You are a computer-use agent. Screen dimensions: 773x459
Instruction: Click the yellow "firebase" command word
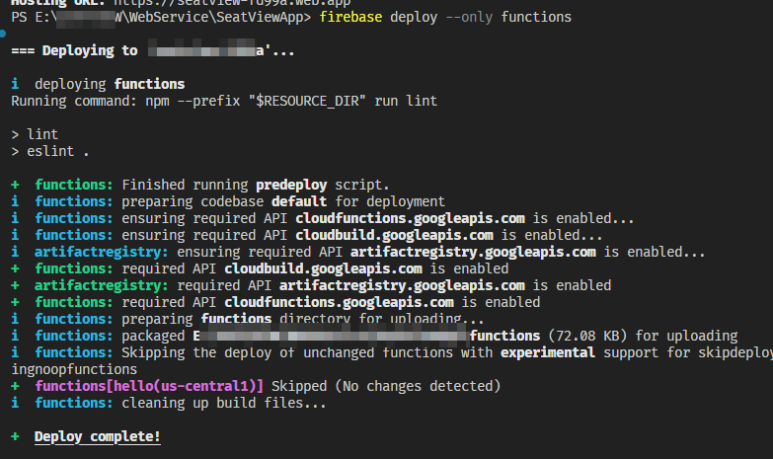(351, 17)
